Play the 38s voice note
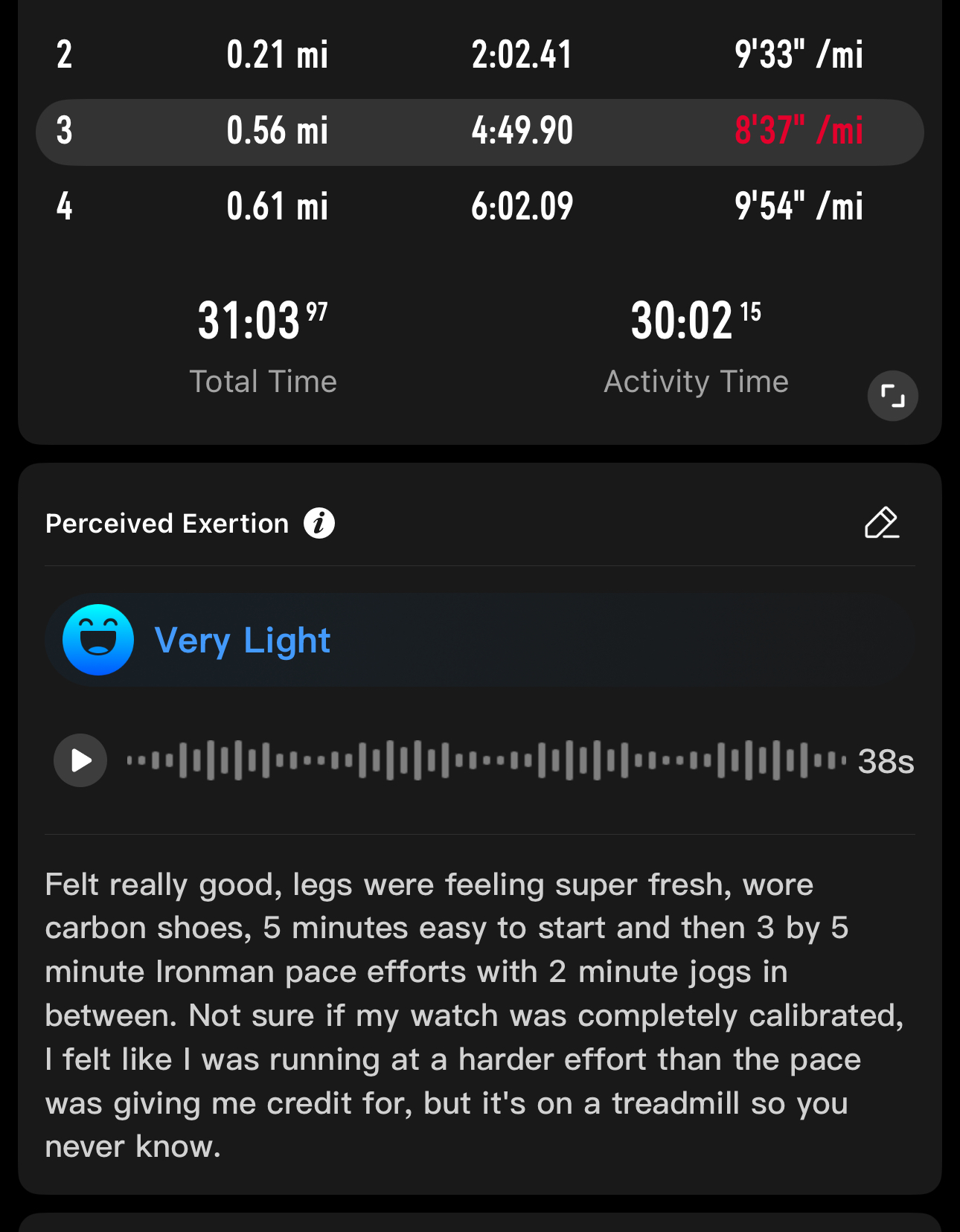 point(80,760)
